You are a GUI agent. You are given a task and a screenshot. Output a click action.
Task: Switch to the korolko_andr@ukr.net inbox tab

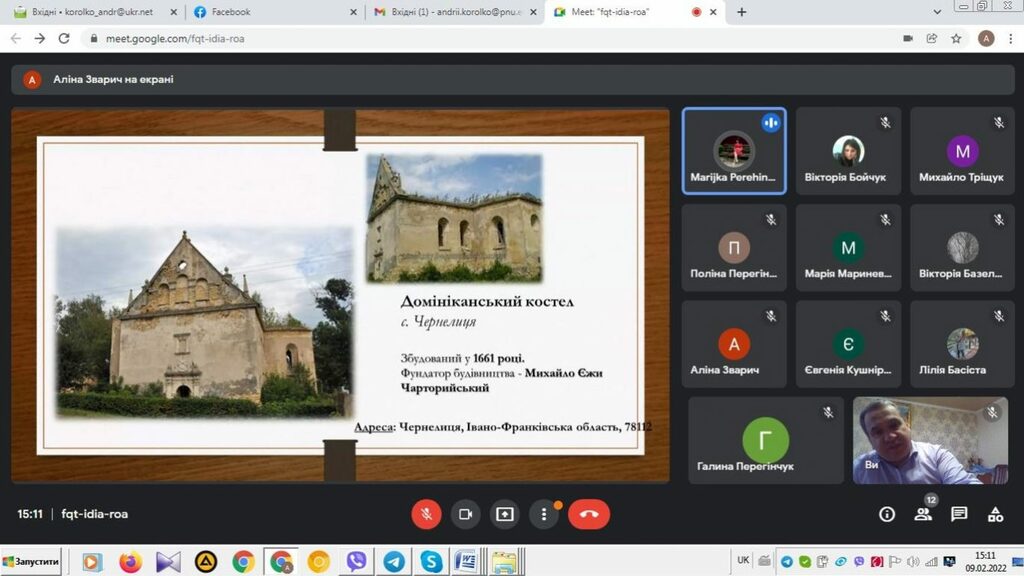(x=90, y=12)
